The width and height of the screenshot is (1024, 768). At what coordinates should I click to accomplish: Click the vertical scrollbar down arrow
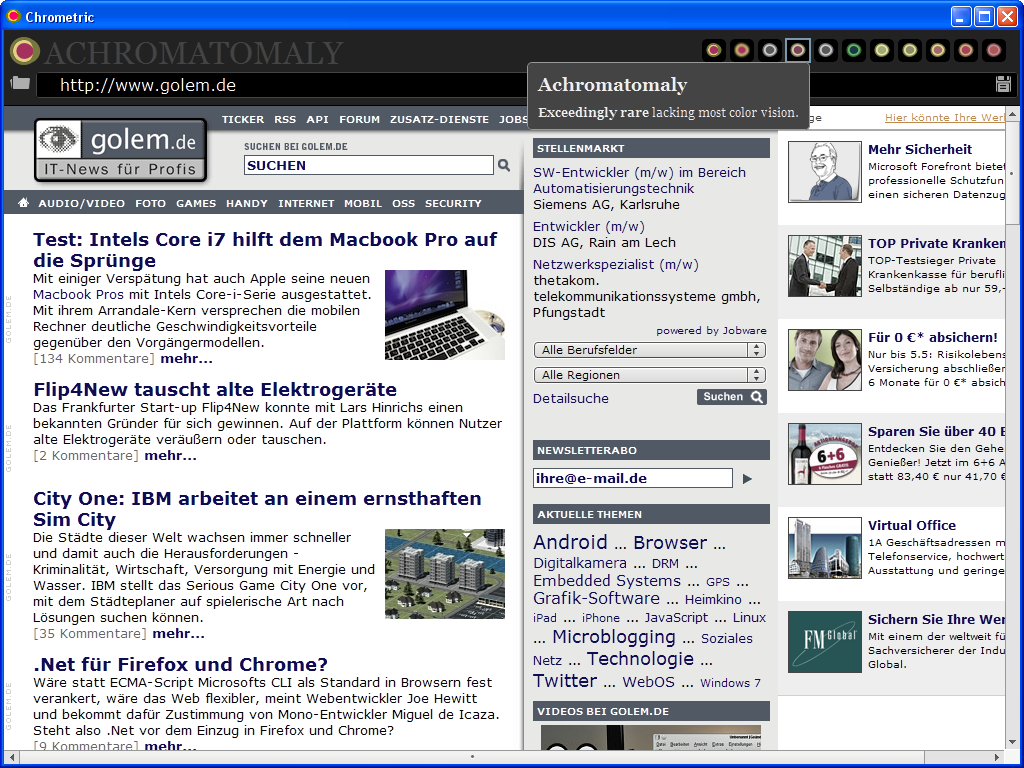pyautogui.click(x=1012, y=742)
